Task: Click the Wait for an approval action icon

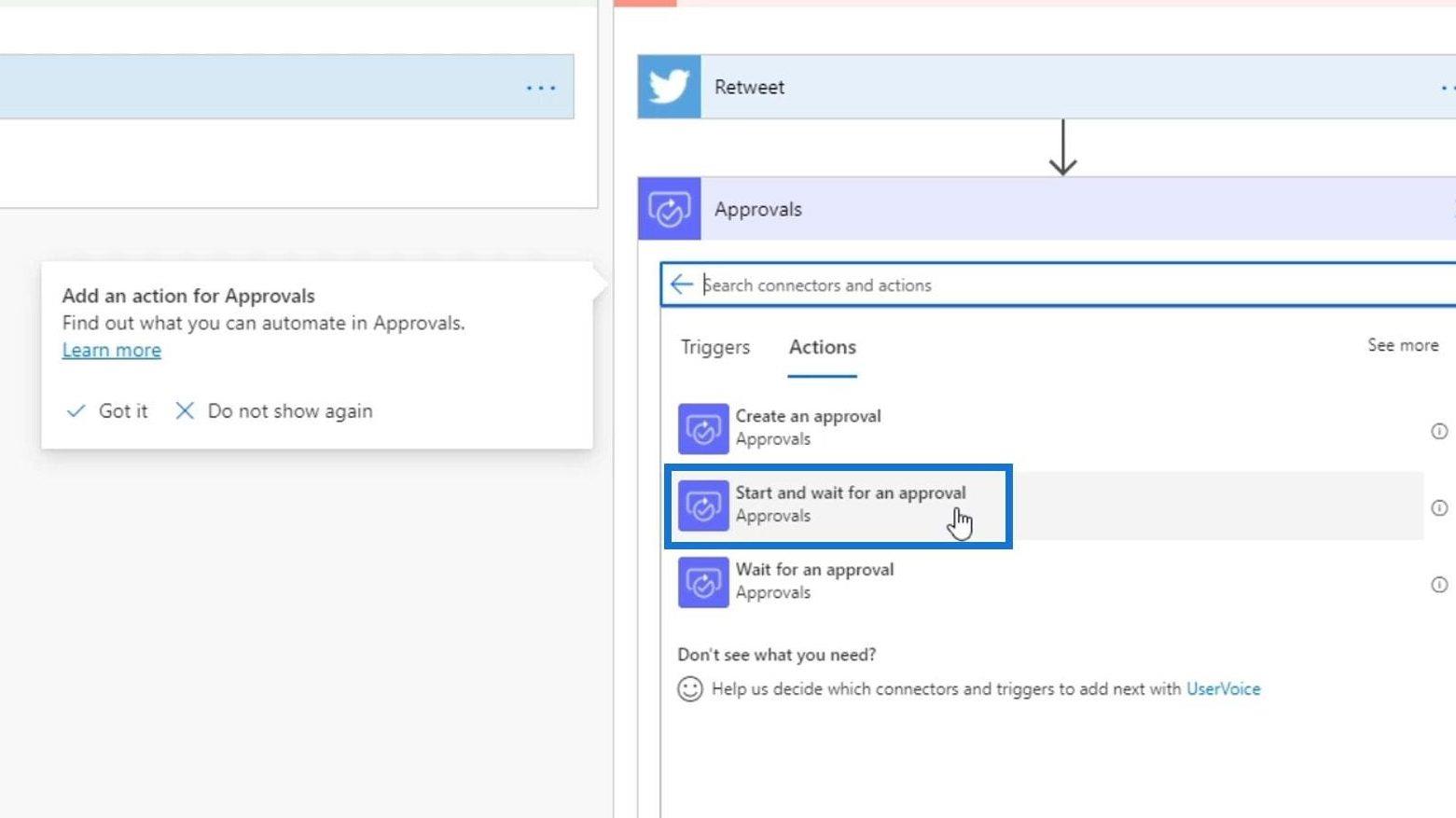Action: [703, 582]
